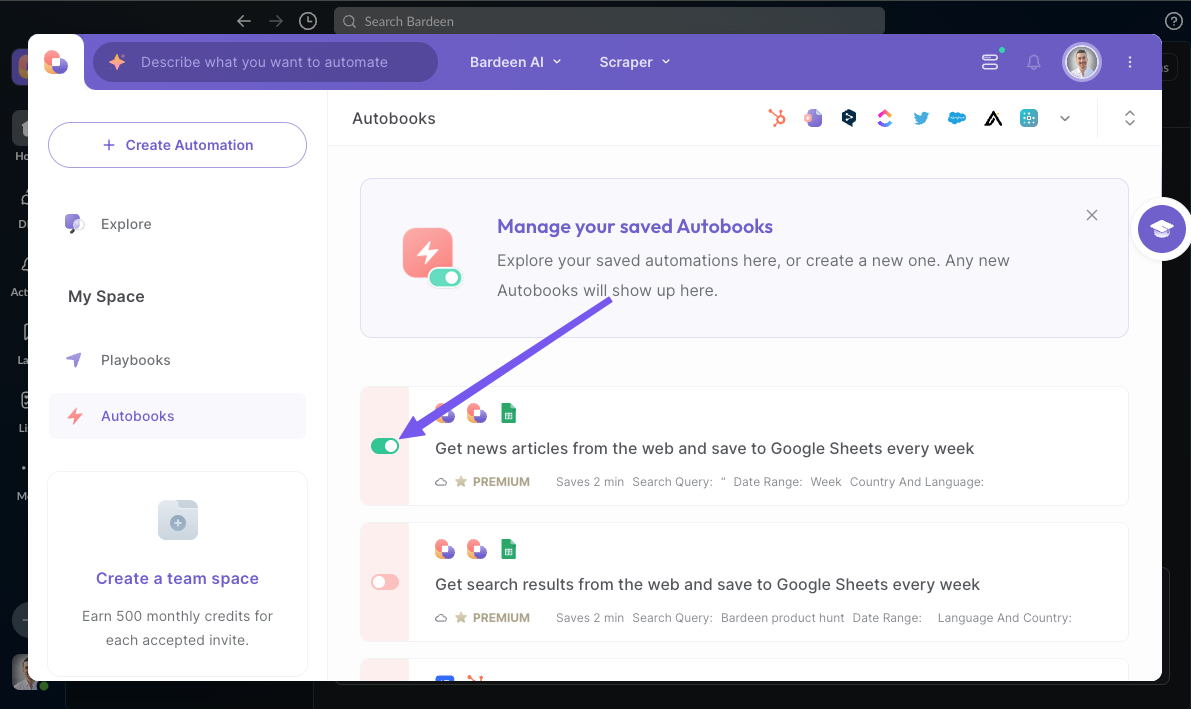
Task: Filter by teal square app icon
Action: click(1028, 119)
